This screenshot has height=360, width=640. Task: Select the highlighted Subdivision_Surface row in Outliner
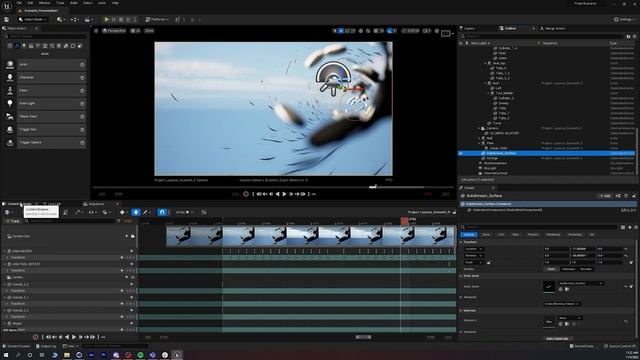(547, 153)
